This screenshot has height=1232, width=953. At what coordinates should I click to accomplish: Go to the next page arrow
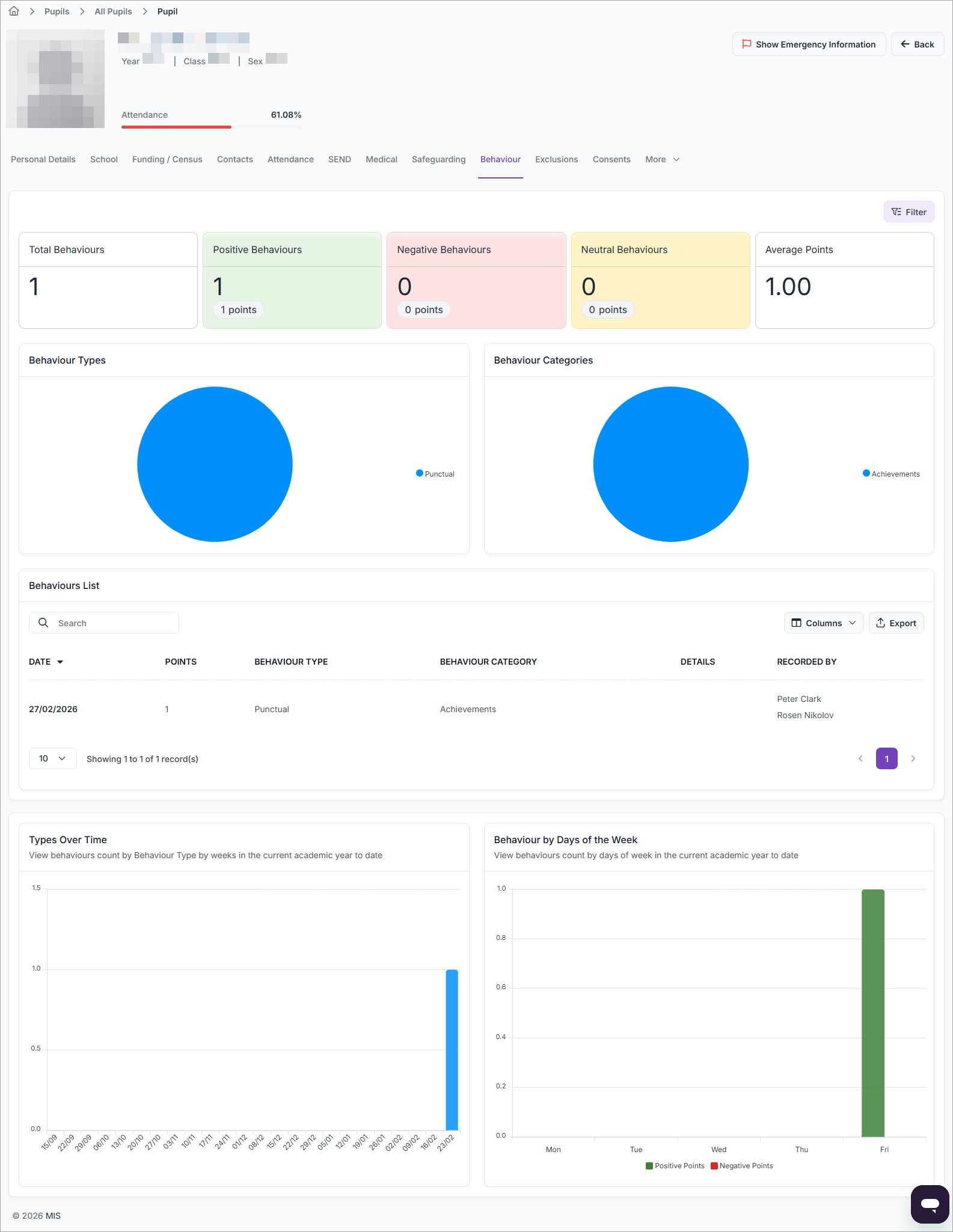(x=913, y=758)
